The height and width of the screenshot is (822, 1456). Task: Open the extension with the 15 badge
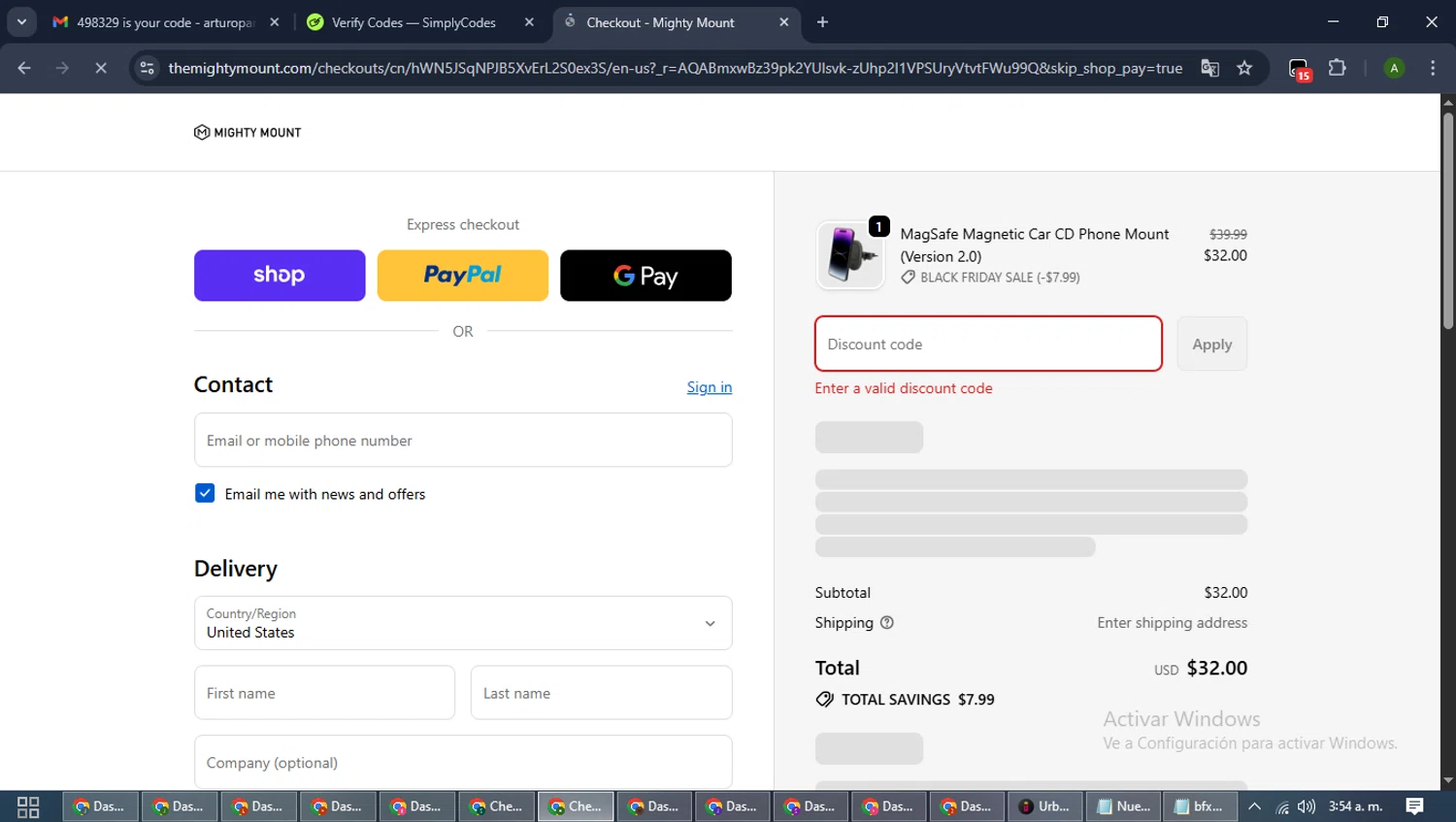point(1299,69)
